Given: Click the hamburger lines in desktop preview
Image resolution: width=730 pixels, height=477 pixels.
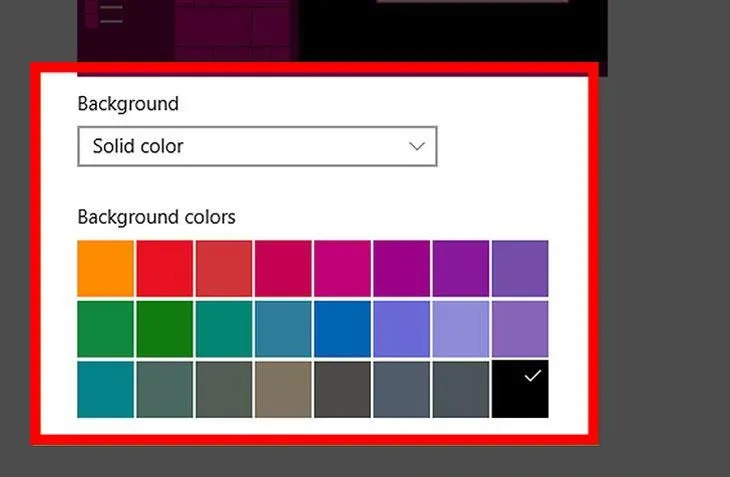Looking at the screenshot, I should (111, 14).
